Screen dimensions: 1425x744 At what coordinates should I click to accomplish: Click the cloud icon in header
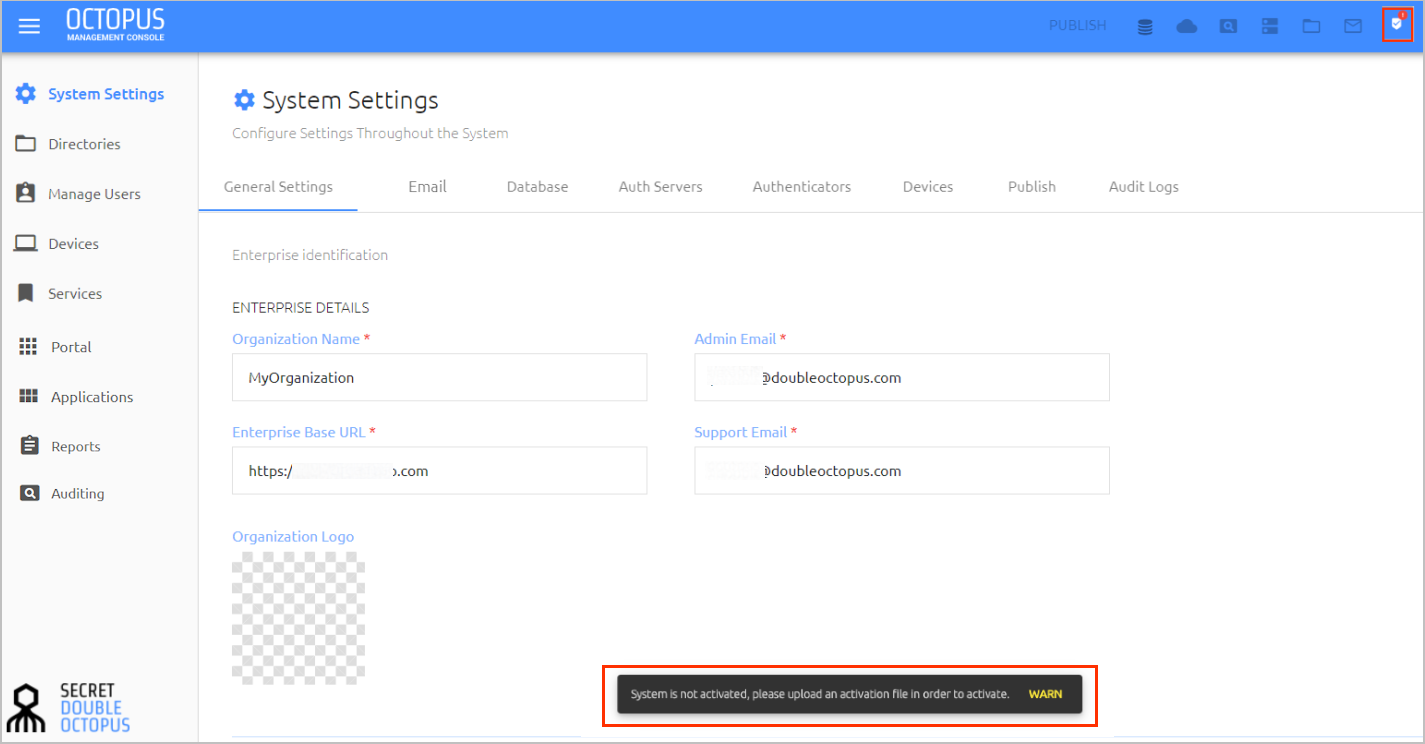pos(1187,27)
